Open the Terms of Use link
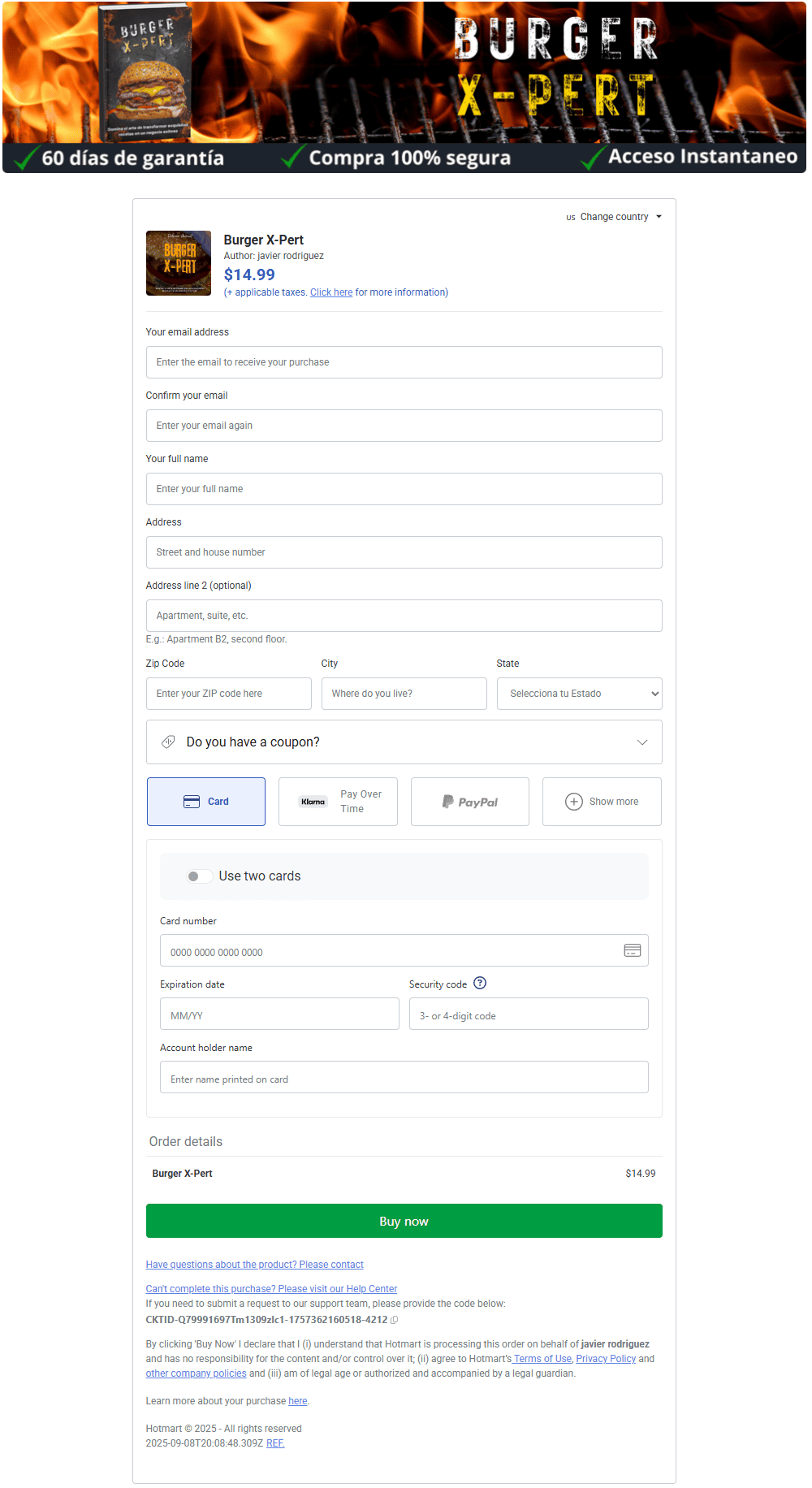The image size is (812, 1488). click(542, 1359)
